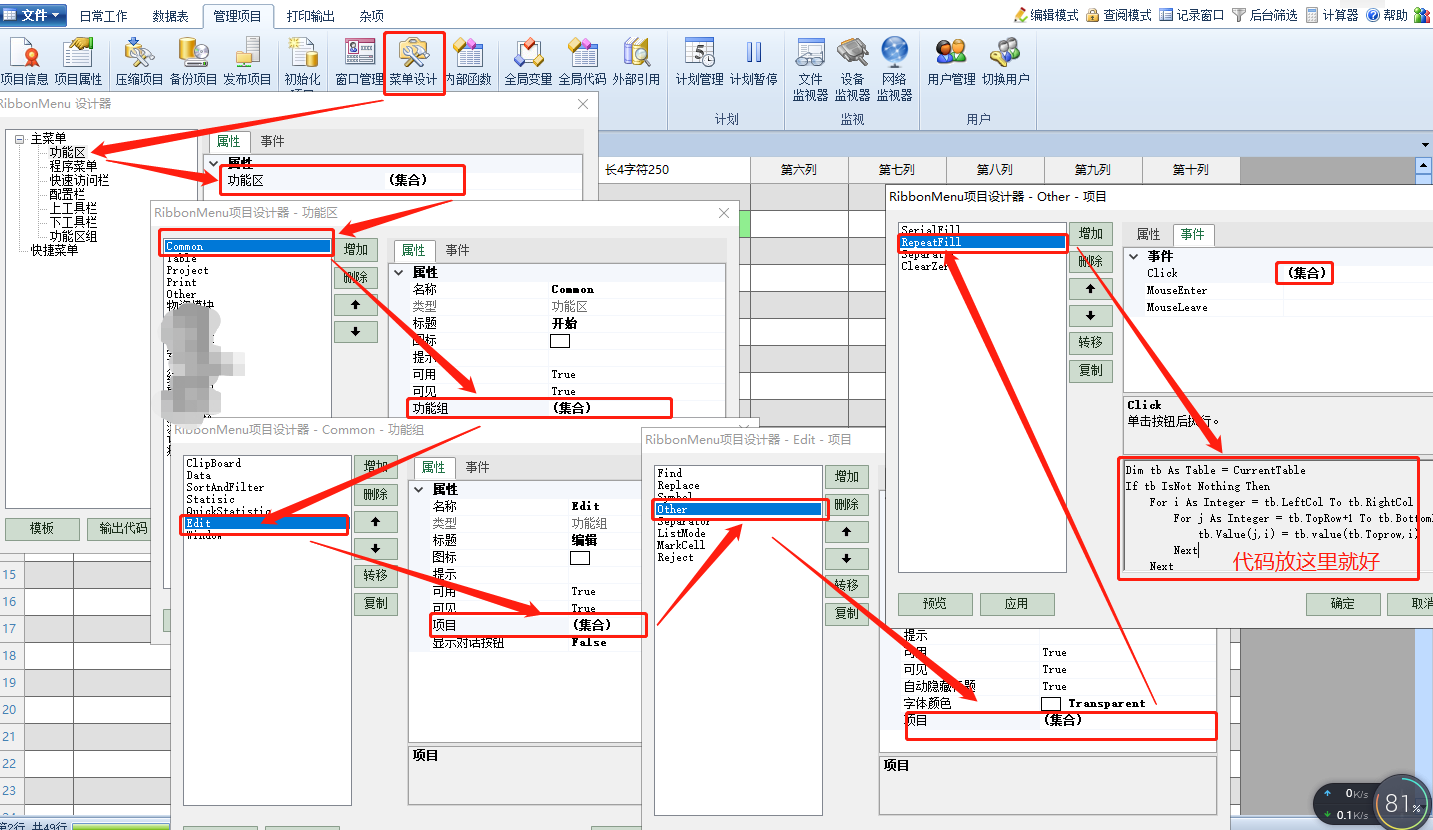
Task: Click 图标 swatch in Common 功能组 designer
Action: [580, 558]
